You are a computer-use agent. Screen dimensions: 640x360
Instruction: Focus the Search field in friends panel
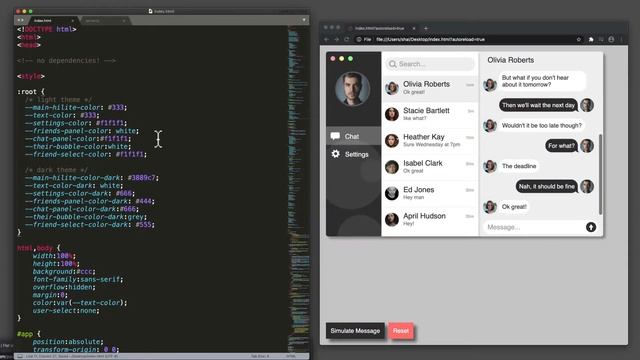click(430, 64)
